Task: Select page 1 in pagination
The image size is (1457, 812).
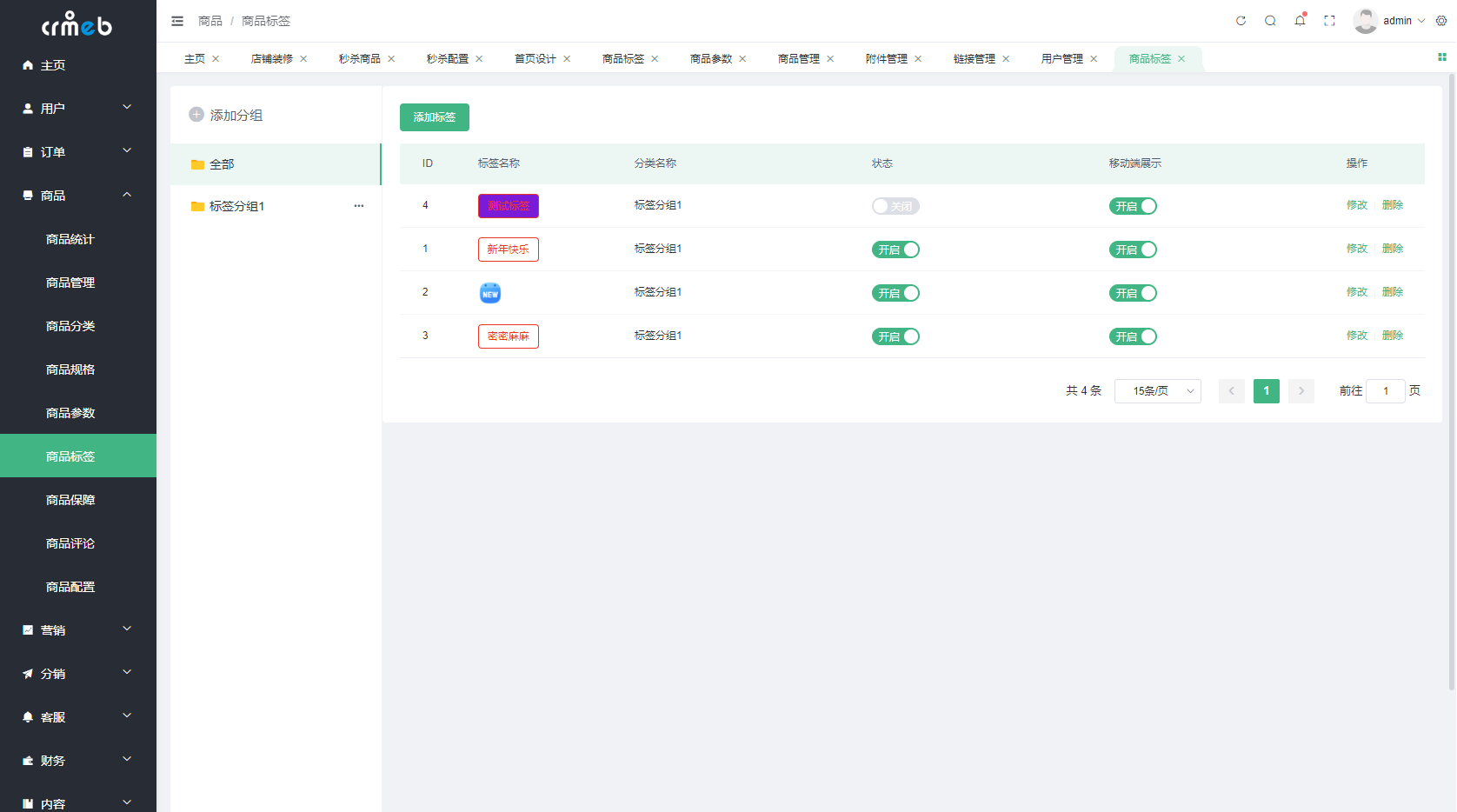Action: pos(1267,391)
